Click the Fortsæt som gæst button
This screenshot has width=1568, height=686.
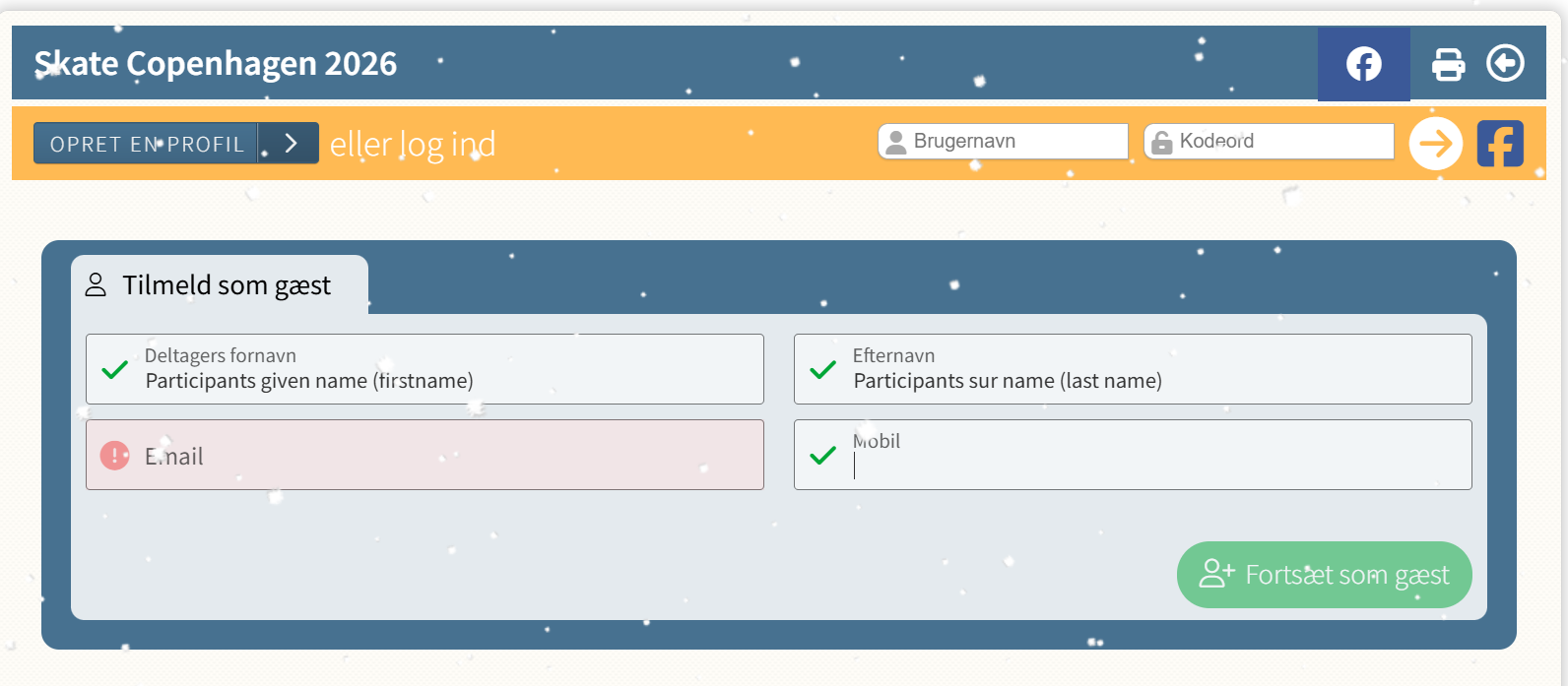1324,575
